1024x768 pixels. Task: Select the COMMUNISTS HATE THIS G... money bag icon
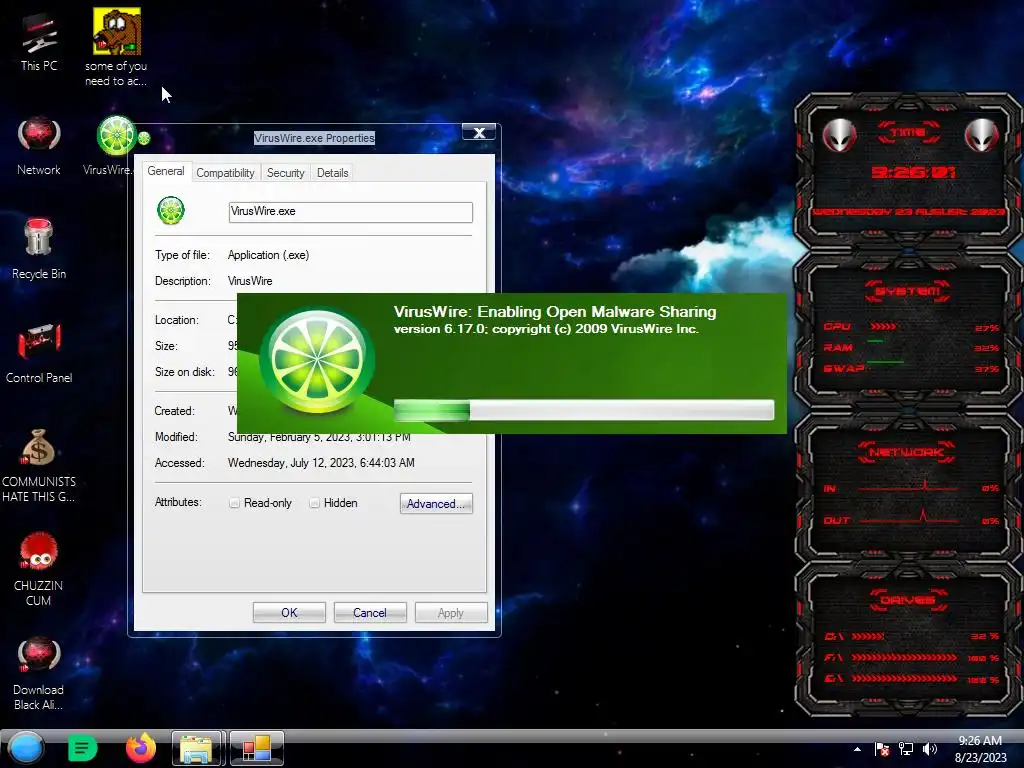[39, 447]
